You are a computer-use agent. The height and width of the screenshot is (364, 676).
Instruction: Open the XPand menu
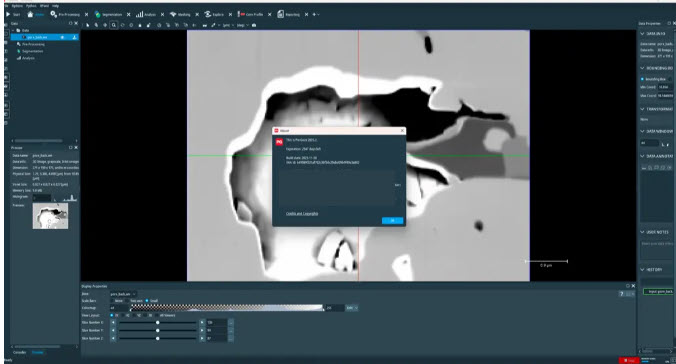click(44, 6)
